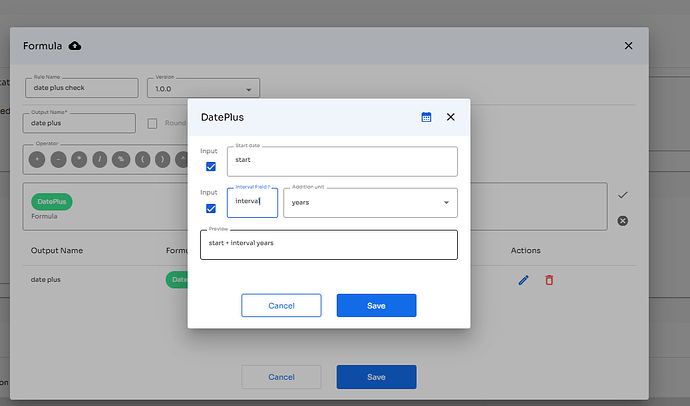This screenshot has width=690, height=406.
Task: Focus the Interval Field input
Action: (252, 203)
